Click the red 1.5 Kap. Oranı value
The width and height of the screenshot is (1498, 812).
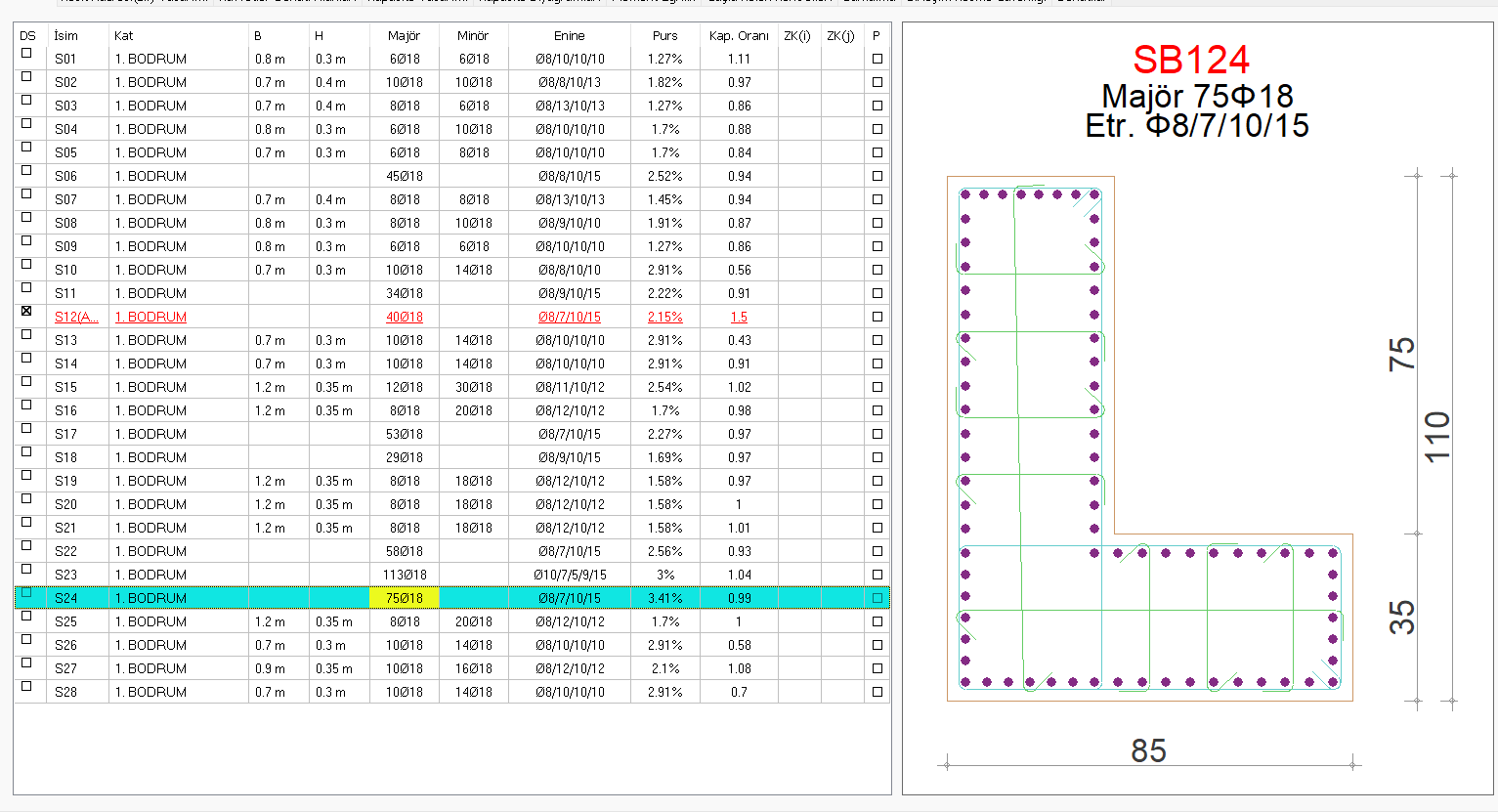tap(739, 317)
